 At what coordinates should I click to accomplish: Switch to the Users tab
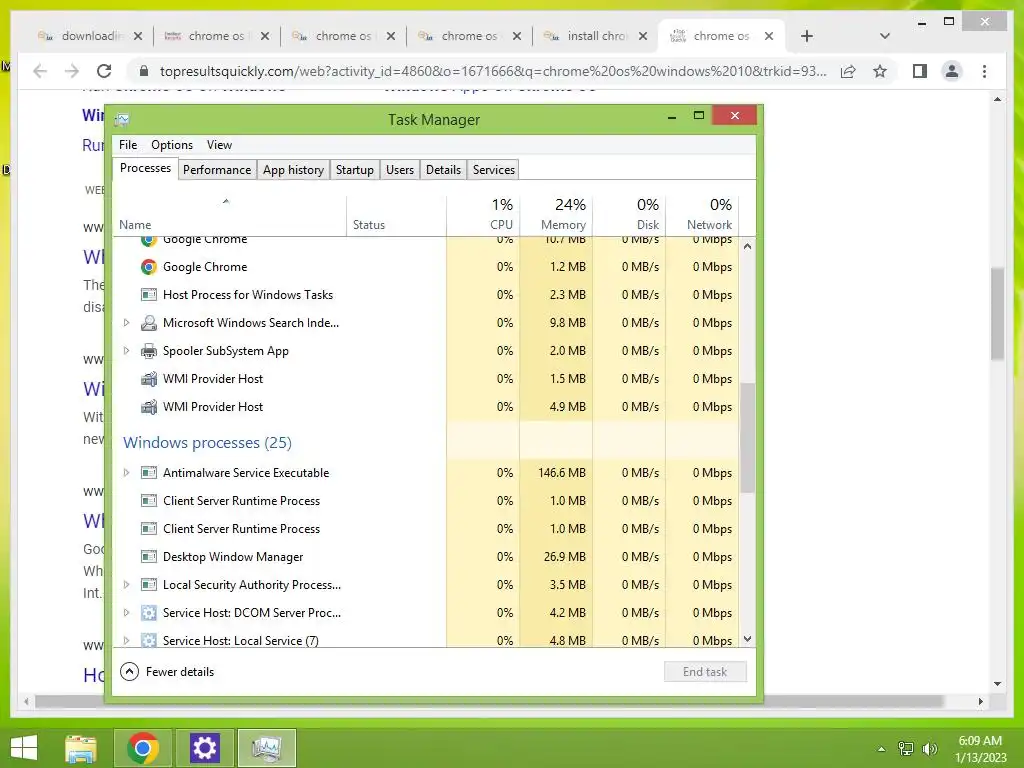pyautogui.click(x=400, y=170)
